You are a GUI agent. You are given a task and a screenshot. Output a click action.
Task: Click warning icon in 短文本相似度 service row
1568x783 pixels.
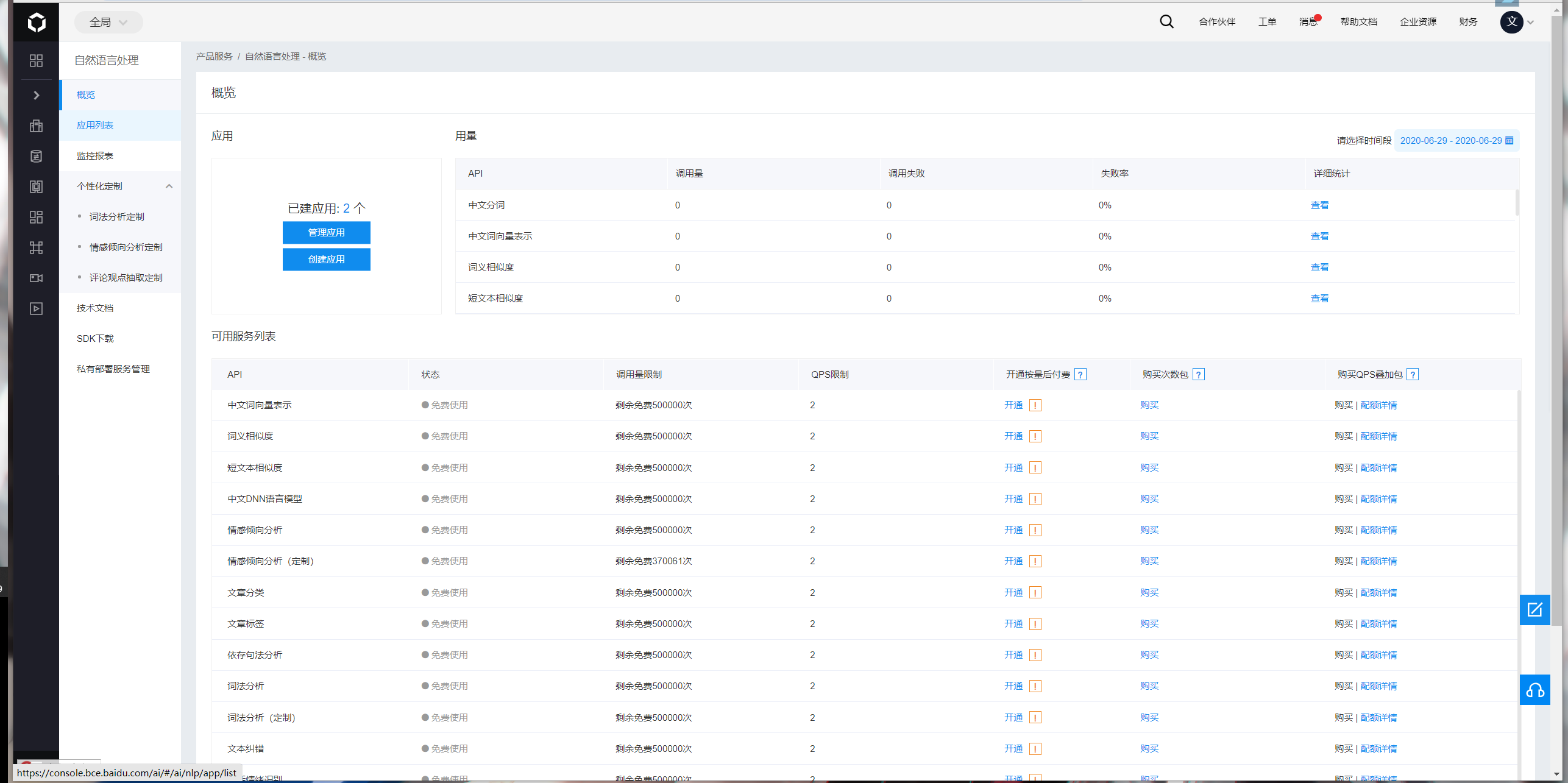(1035, 468)
